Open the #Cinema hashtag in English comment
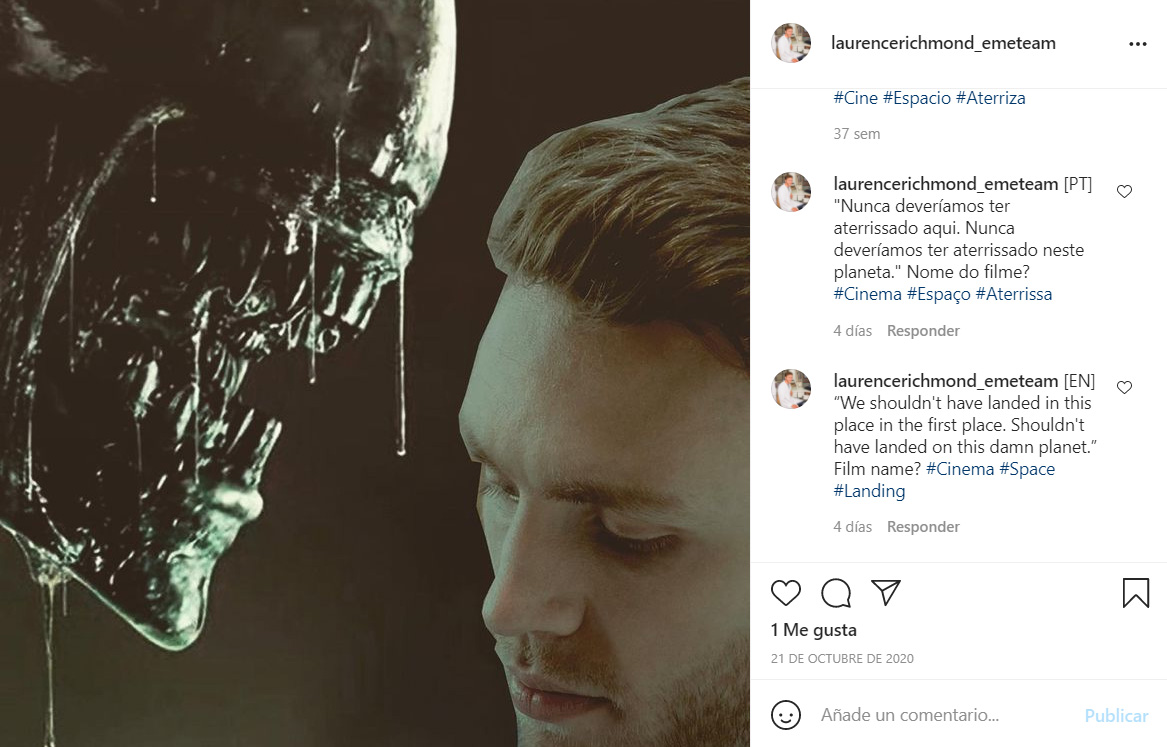 click(960, 469)
